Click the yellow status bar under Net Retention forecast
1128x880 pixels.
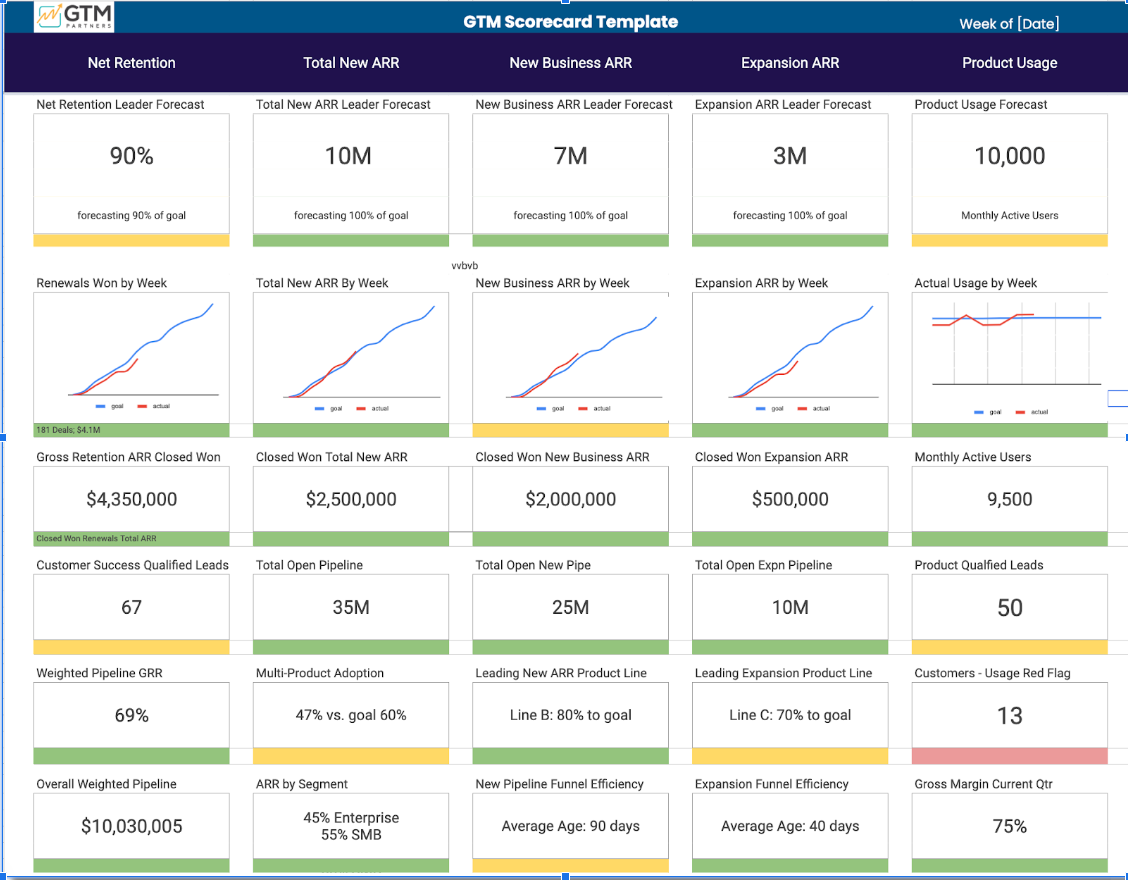point(131,240)
